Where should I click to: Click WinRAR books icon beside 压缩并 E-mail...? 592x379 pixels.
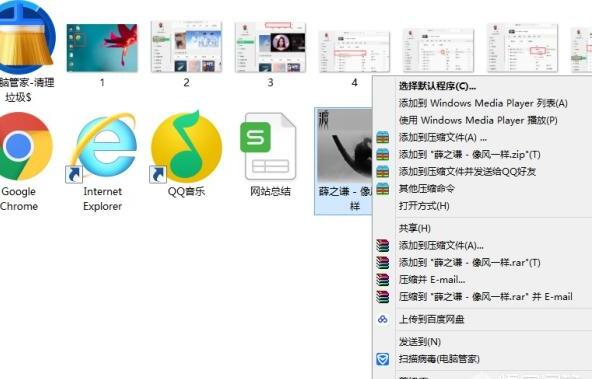(x=382, y=280)
